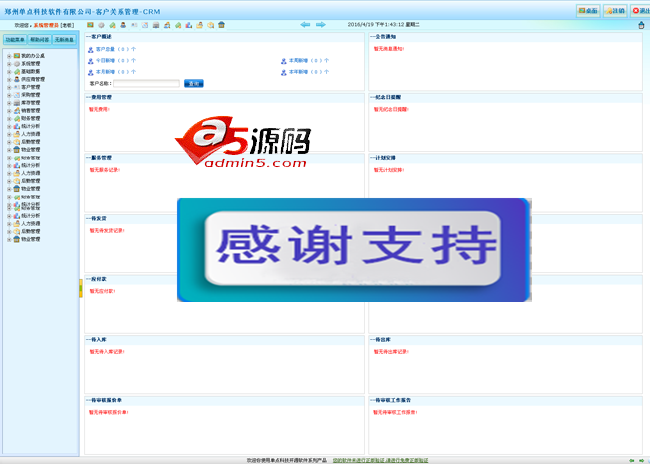Click the 待出库 panel header
Image resolution: width=650 pixels, height=464 pixels.
[x=505, y=340]
